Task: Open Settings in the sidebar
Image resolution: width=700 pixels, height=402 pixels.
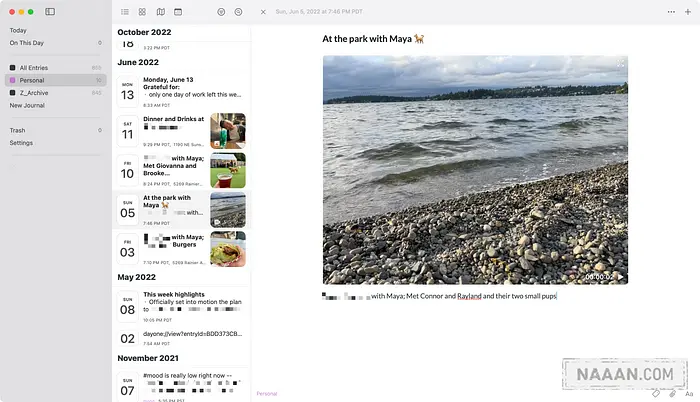Action: [21, 143]
